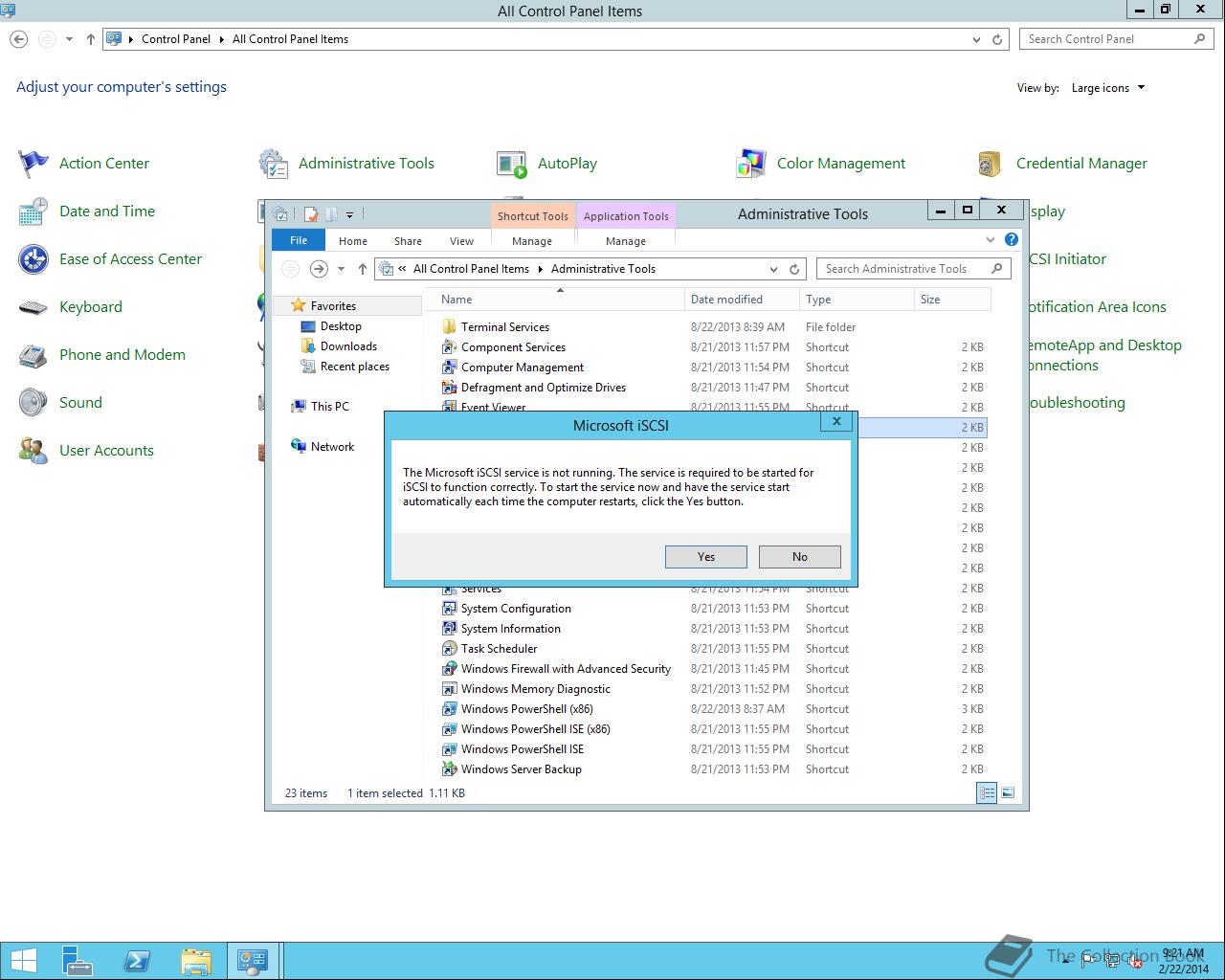This screenshot has height=980, width=1225.
Task: Click the Windows Start button
Action: [23, 961]
